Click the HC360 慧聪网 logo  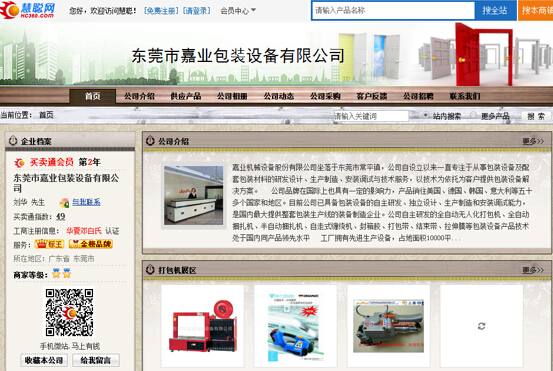pos(28,10)
